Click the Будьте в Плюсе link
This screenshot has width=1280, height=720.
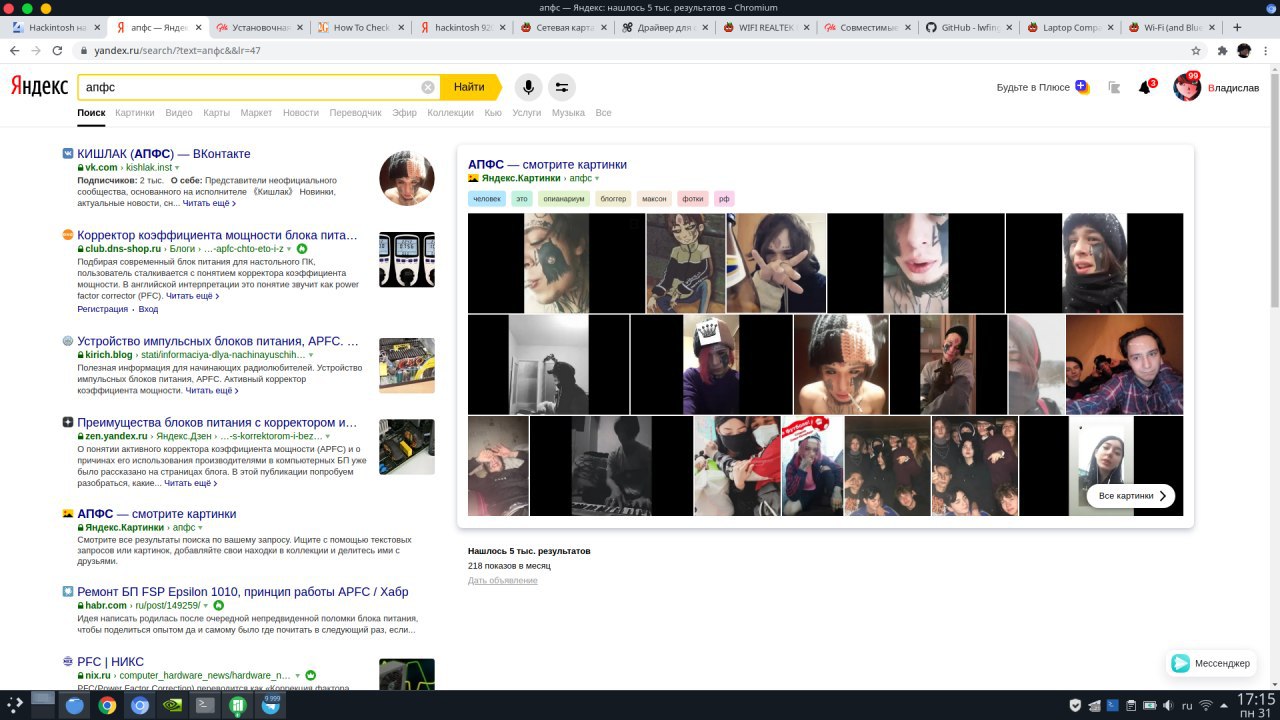(1042, 87)
